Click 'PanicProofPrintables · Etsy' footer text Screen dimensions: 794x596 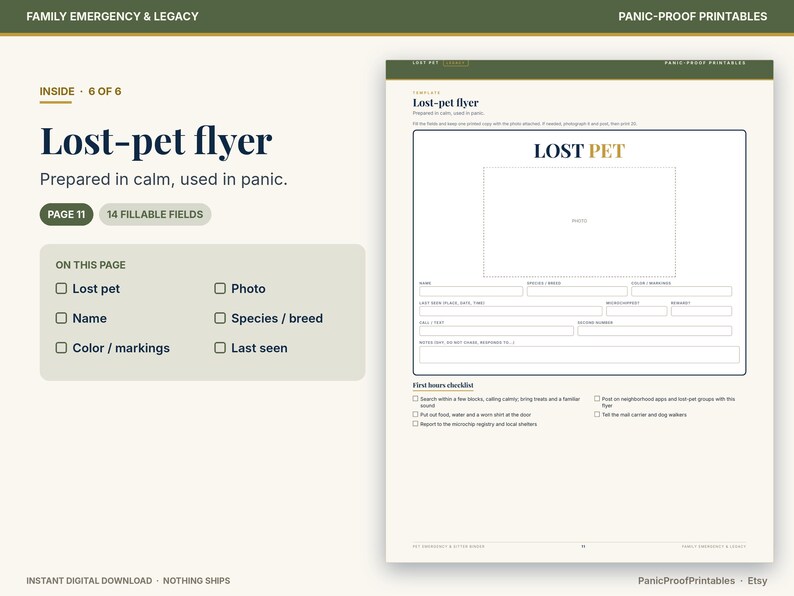pos(702,581)
